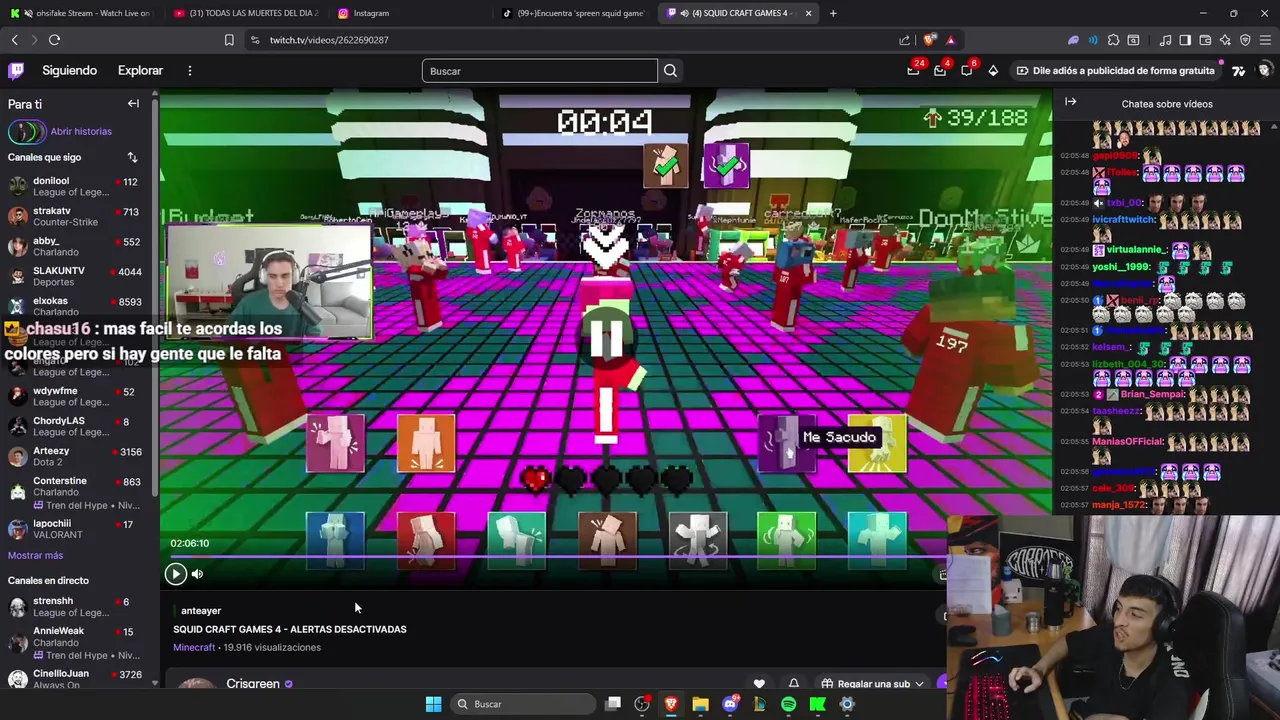Viewport: 1280px width, 720px height.
Task: Open Brave Shields lion icon
Action: pyautogui.click(x=929, y=40)
